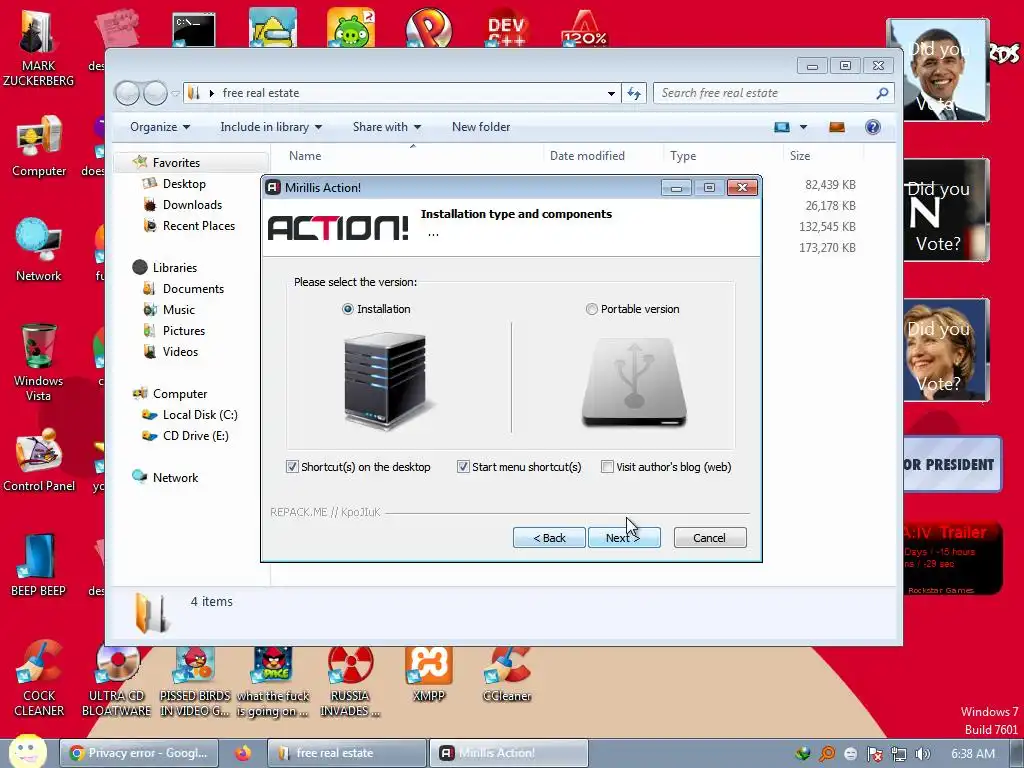Viewport: 1024px width, 768px height.
Task: Open Desktop in Favorites
Action: [184, 184]
